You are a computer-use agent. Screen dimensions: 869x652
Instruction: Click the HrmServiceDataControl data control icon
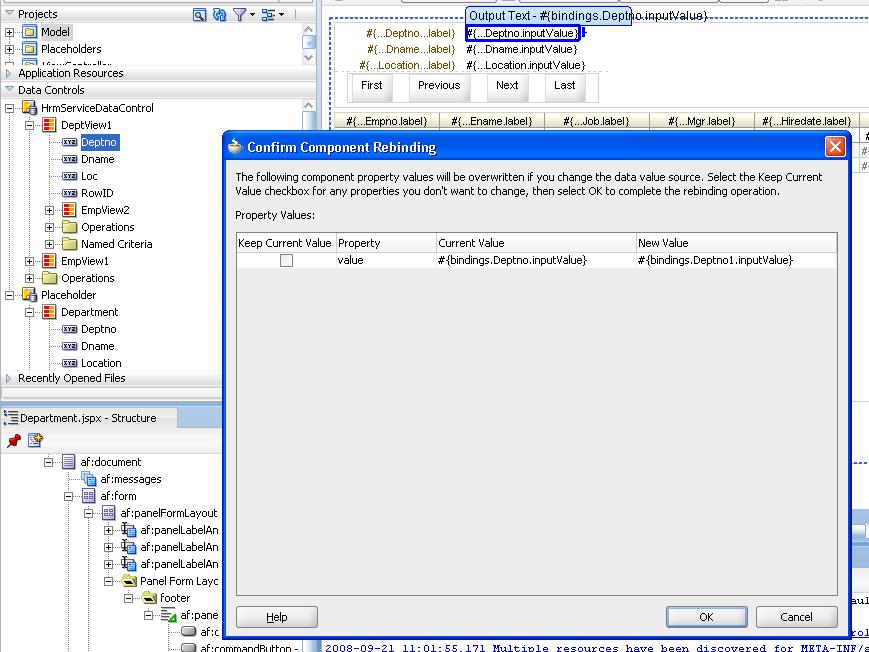click(29, 108)
